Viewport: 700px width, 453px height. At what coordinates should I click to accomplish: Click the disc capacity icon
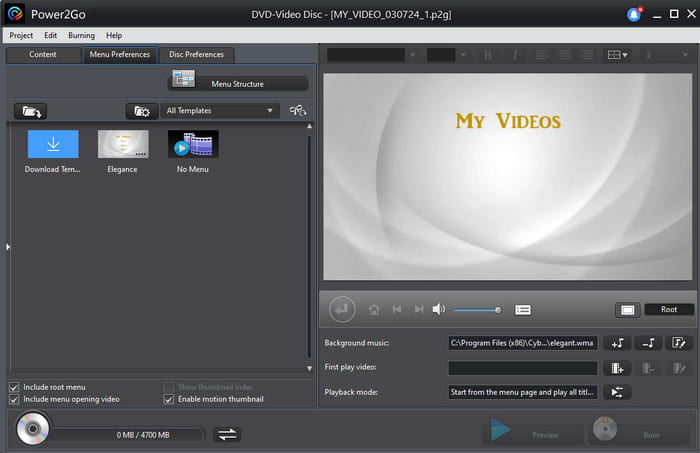pyautogui.click(x=33, y=429)
